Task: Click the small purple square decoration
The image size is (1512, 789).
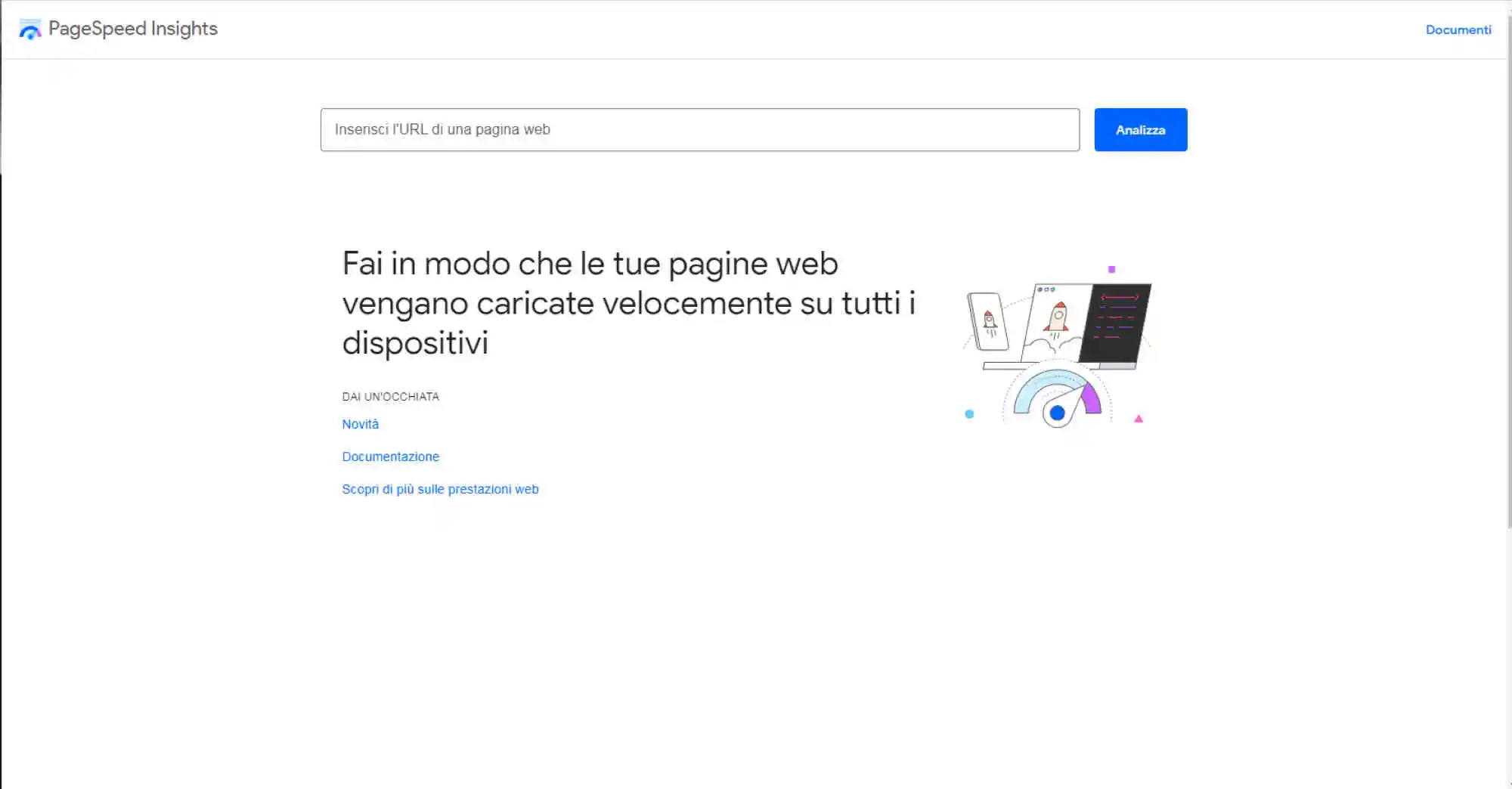Action: coord(1111,269)
